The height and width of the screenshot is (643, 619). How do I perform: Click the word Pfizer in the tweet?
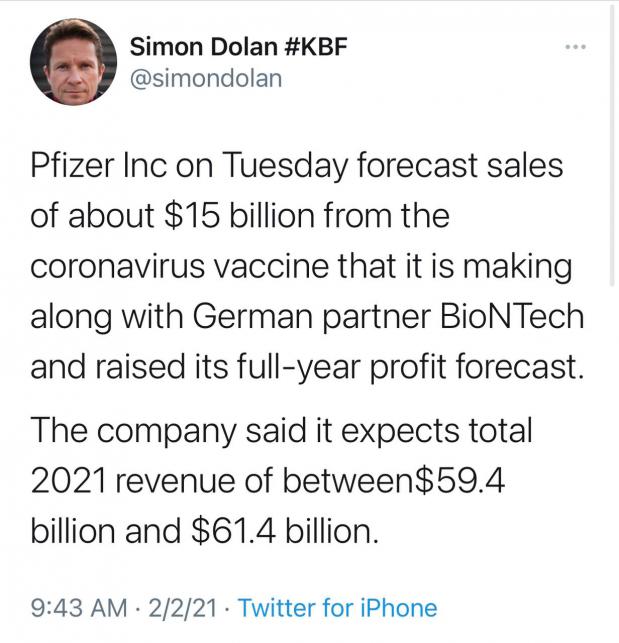pos(72,166)
